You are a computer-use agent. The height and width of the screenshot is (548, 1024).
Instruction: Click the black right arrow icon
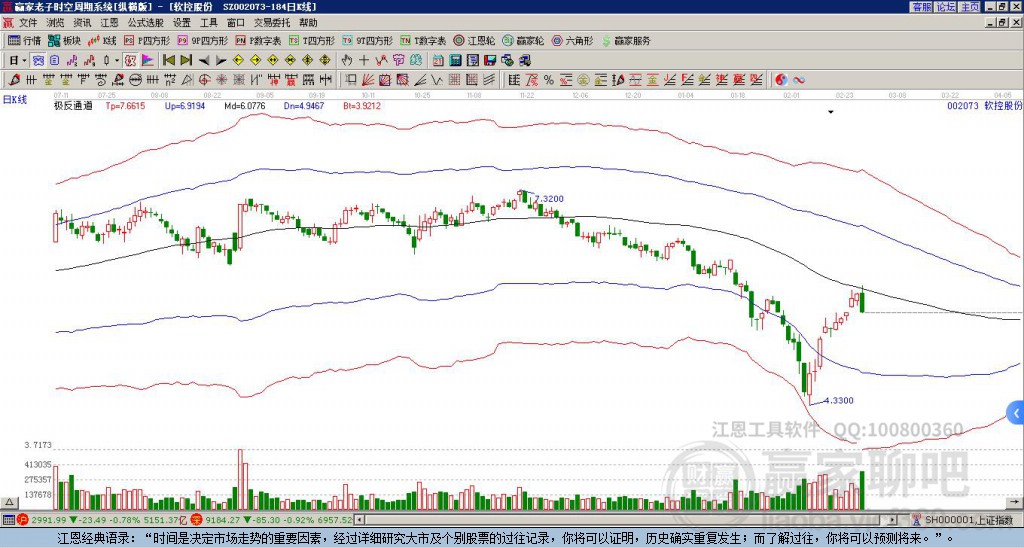click(x=221, y=61)
